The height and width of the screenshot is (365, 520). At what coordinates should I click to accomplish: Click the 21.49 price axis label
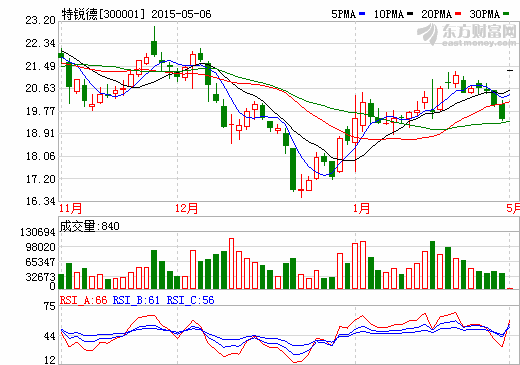40,66
